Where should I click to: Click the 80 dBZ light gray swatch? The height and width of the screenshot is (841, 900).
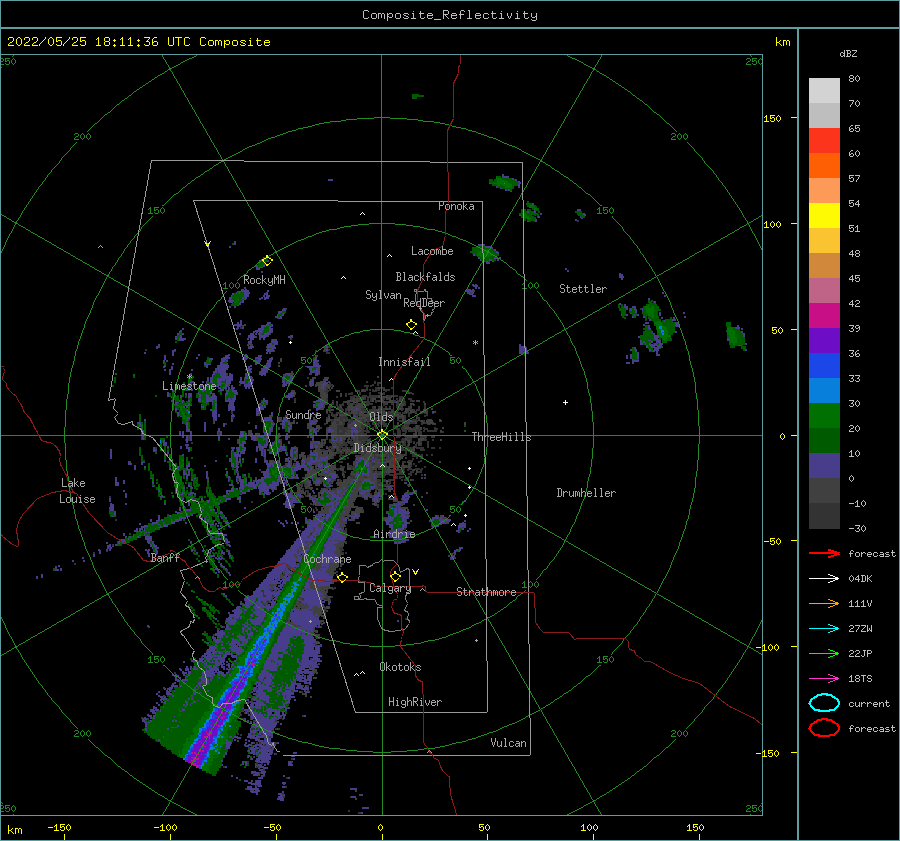coord(824,90)
